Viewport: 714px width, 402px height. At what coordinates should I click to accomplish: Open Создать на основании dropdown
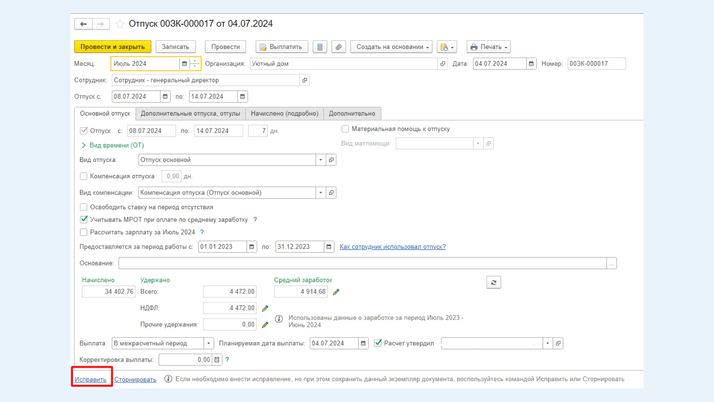(x=392, y=47)
